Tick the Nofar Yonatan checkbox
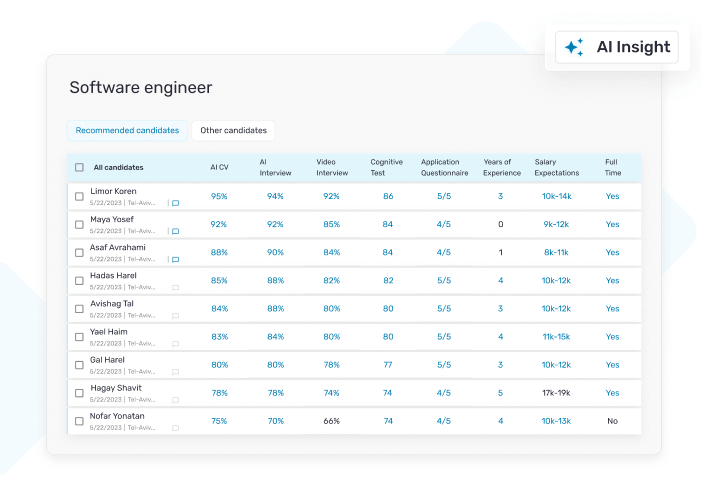The image size is (702, 477). tap(79, 421)
